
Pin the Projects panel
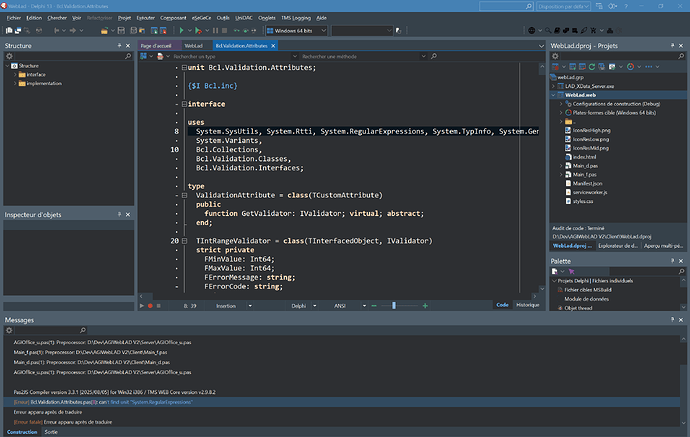672,45
